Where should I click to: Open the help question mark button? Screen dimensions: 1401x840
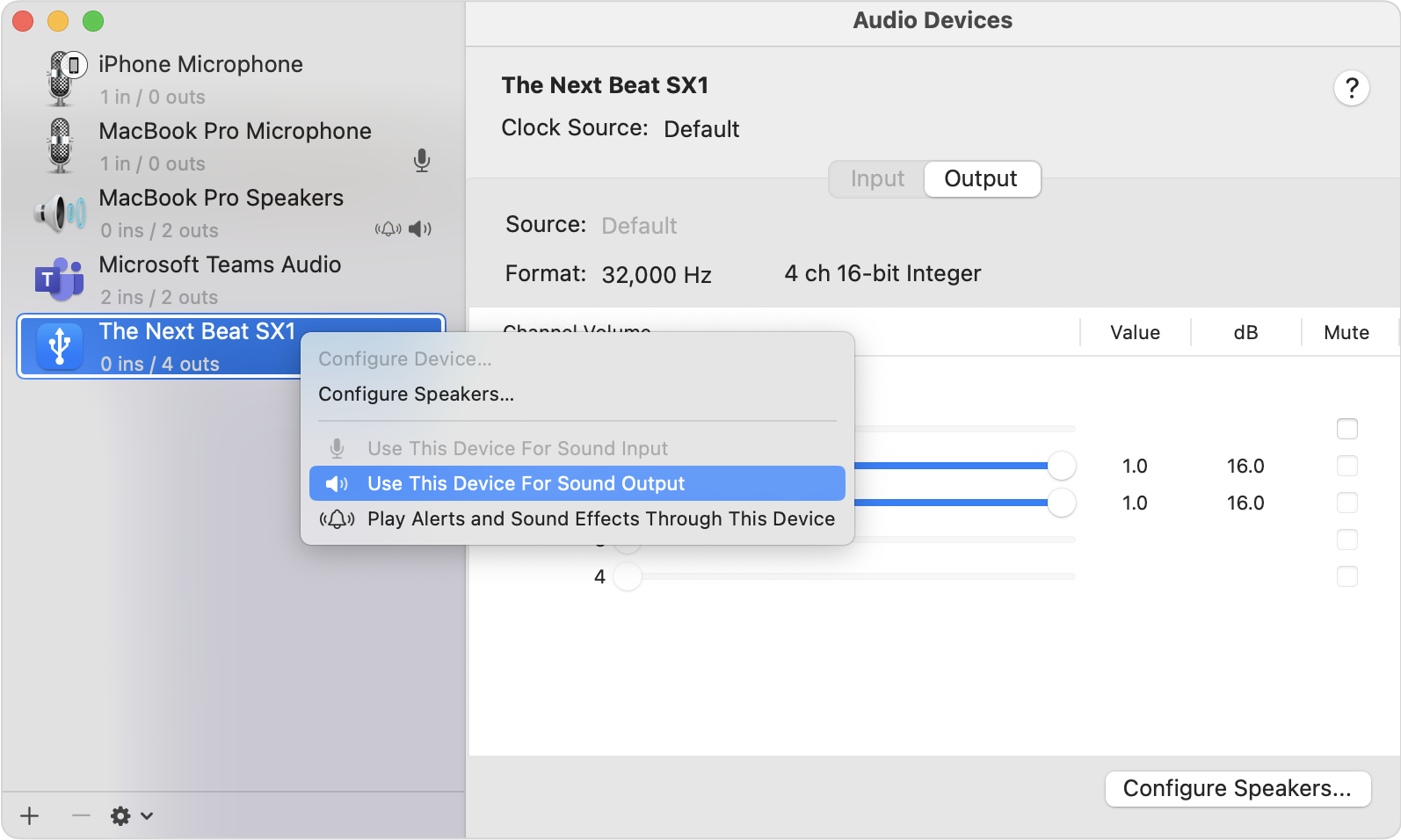[1352, 88]
